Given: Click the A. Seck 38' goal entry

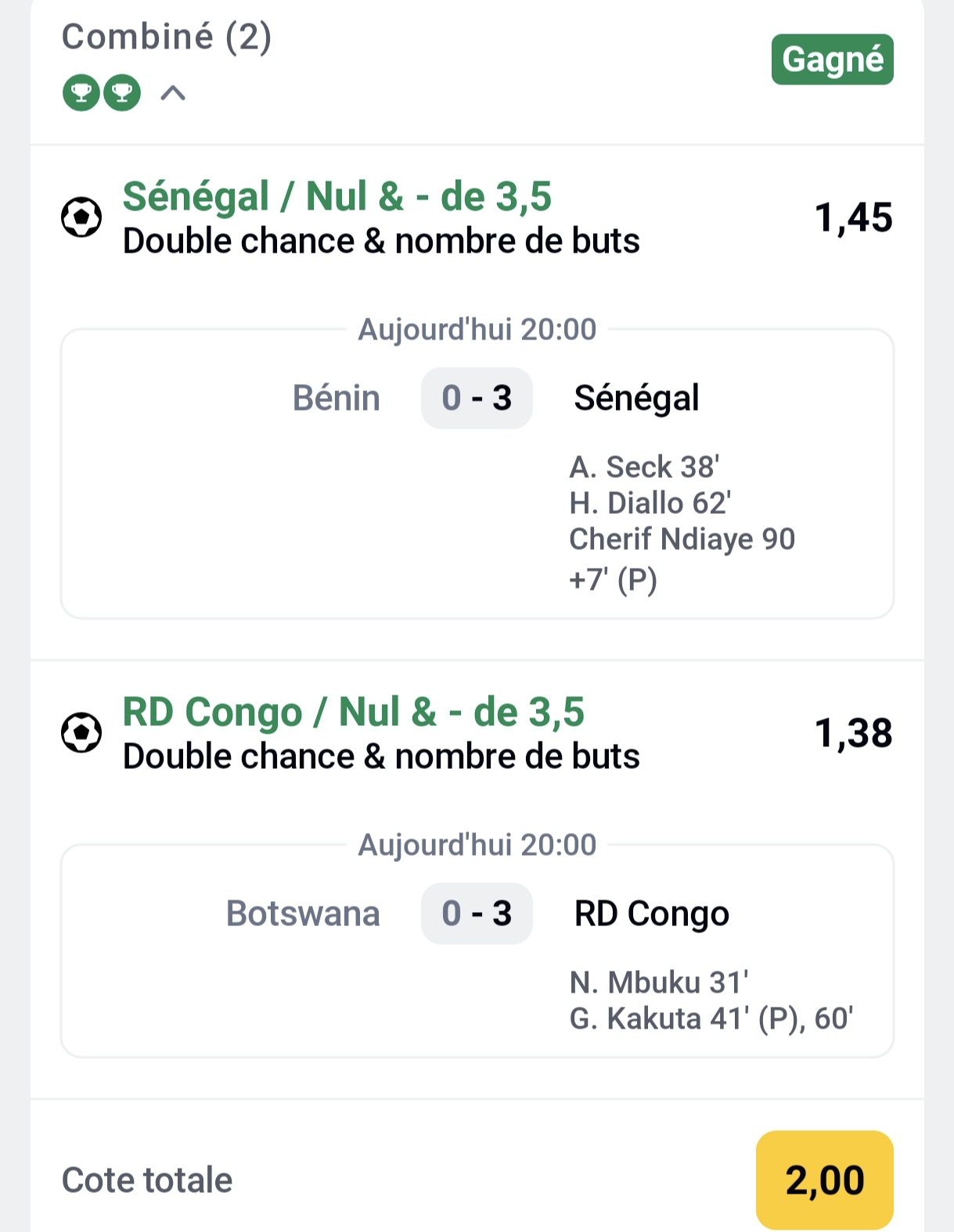Looking at the screenshot, I should (644, 467).
